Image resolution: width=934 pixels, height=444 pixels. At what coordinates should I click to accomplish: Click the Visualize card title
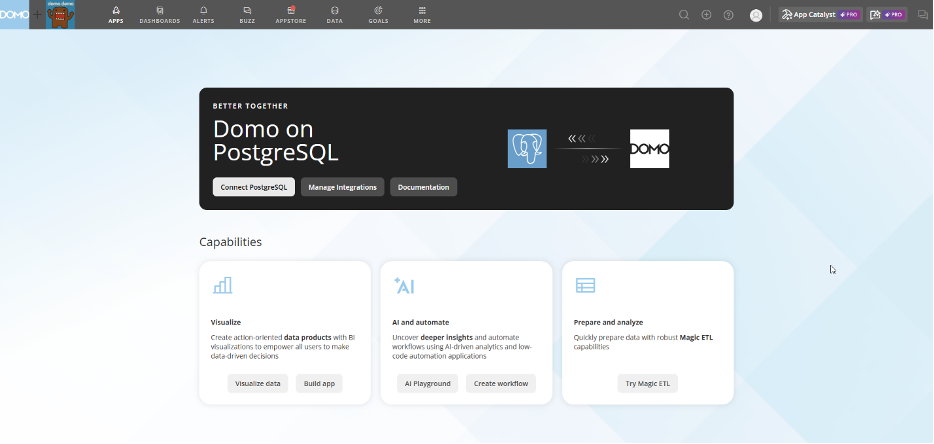coord(226,322)
